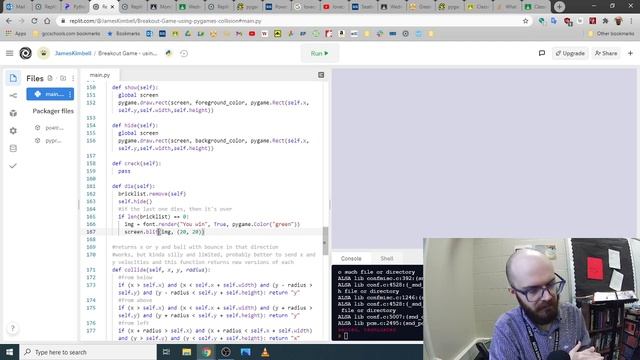Click the browser Back button
The height and width of the screenshot is (360, 640).
9,21
